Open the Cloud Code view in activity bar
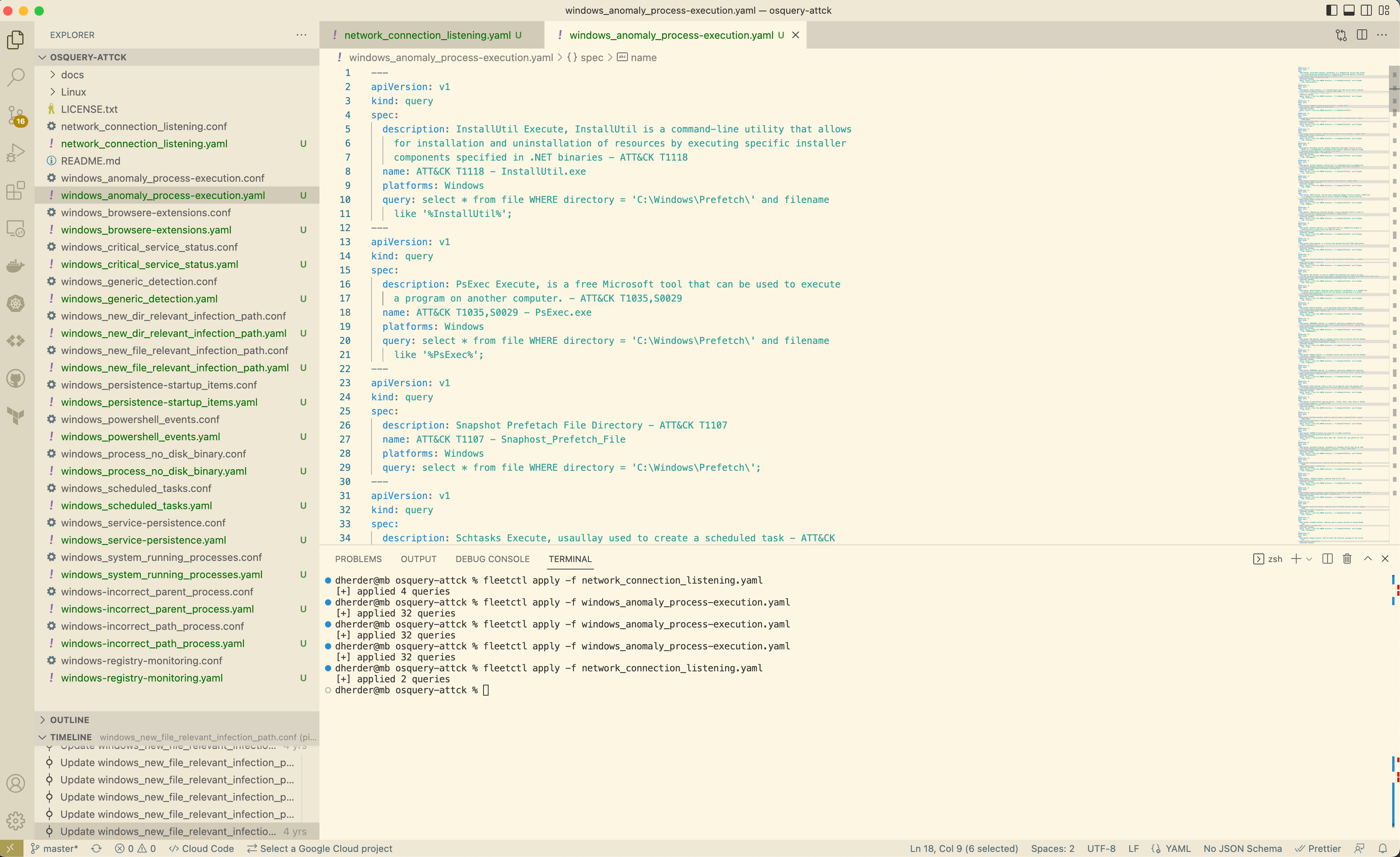 point(16,341)
